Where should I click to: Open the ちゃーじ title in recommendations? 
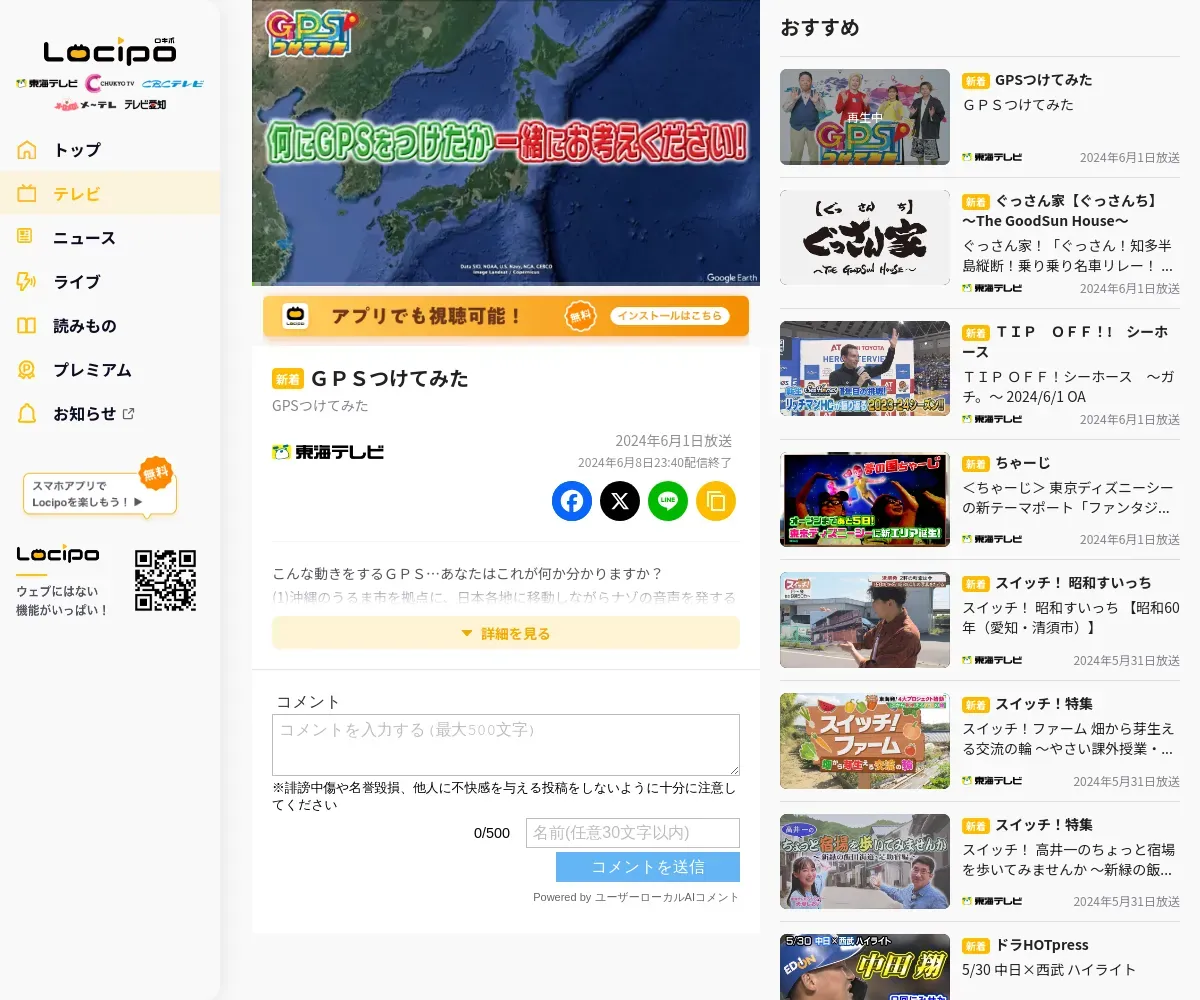click(x=1023, y=463)
